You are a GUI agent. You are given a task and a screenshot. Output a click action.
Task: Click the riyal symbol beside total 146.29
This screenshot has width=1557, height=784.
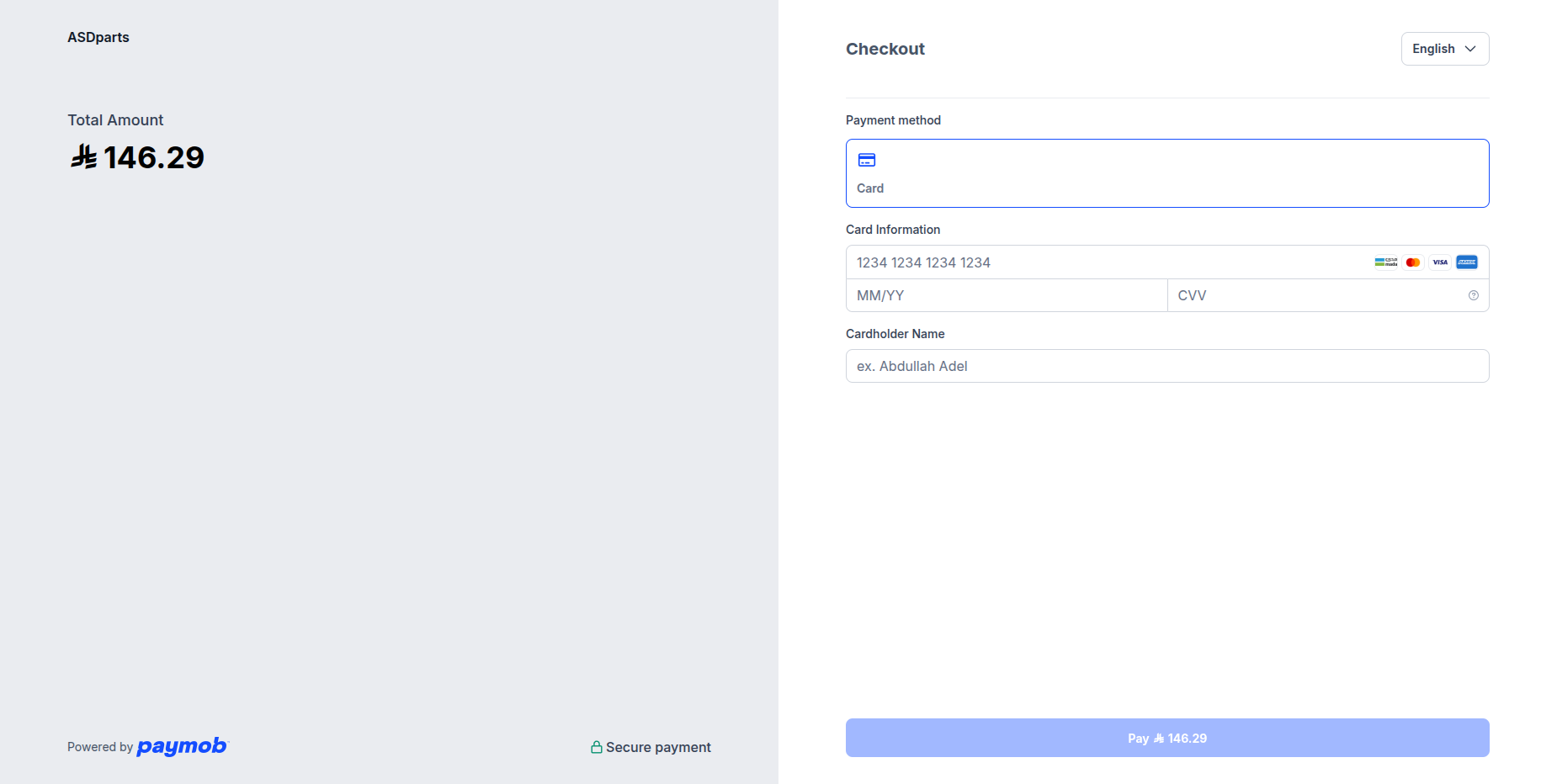click(x=83, y=156)
